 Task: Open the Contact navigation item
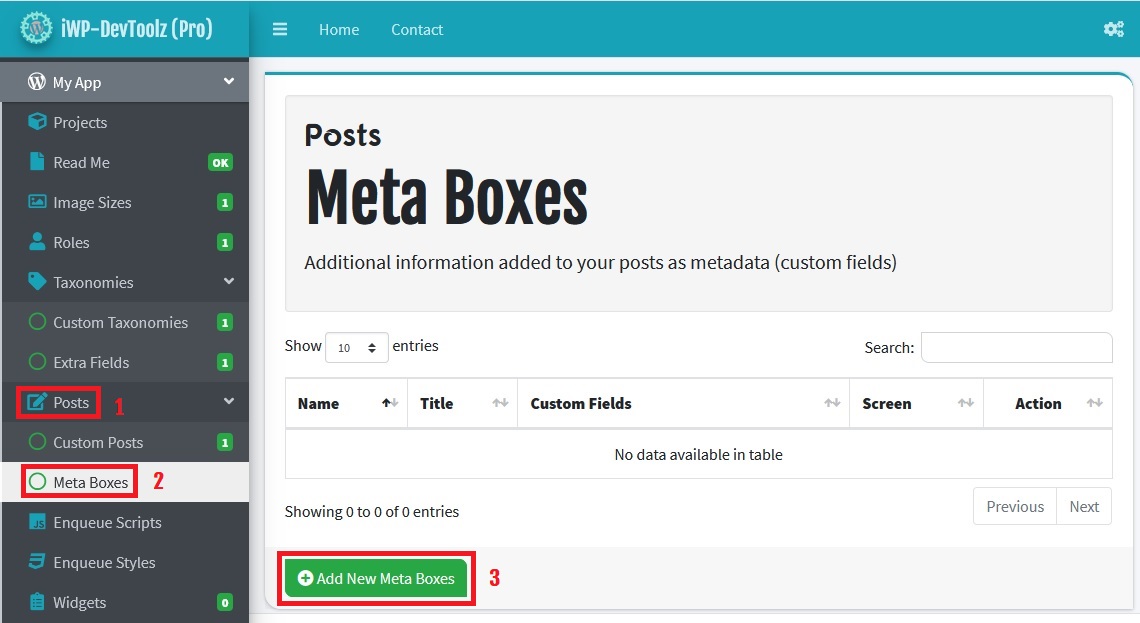[x=417, y=29]
